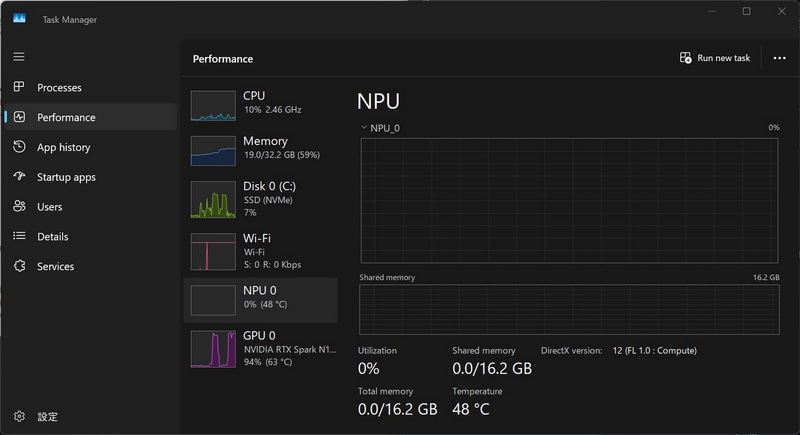
Task: Minimize the Task Manager window
Action: [x=712, y=11]
